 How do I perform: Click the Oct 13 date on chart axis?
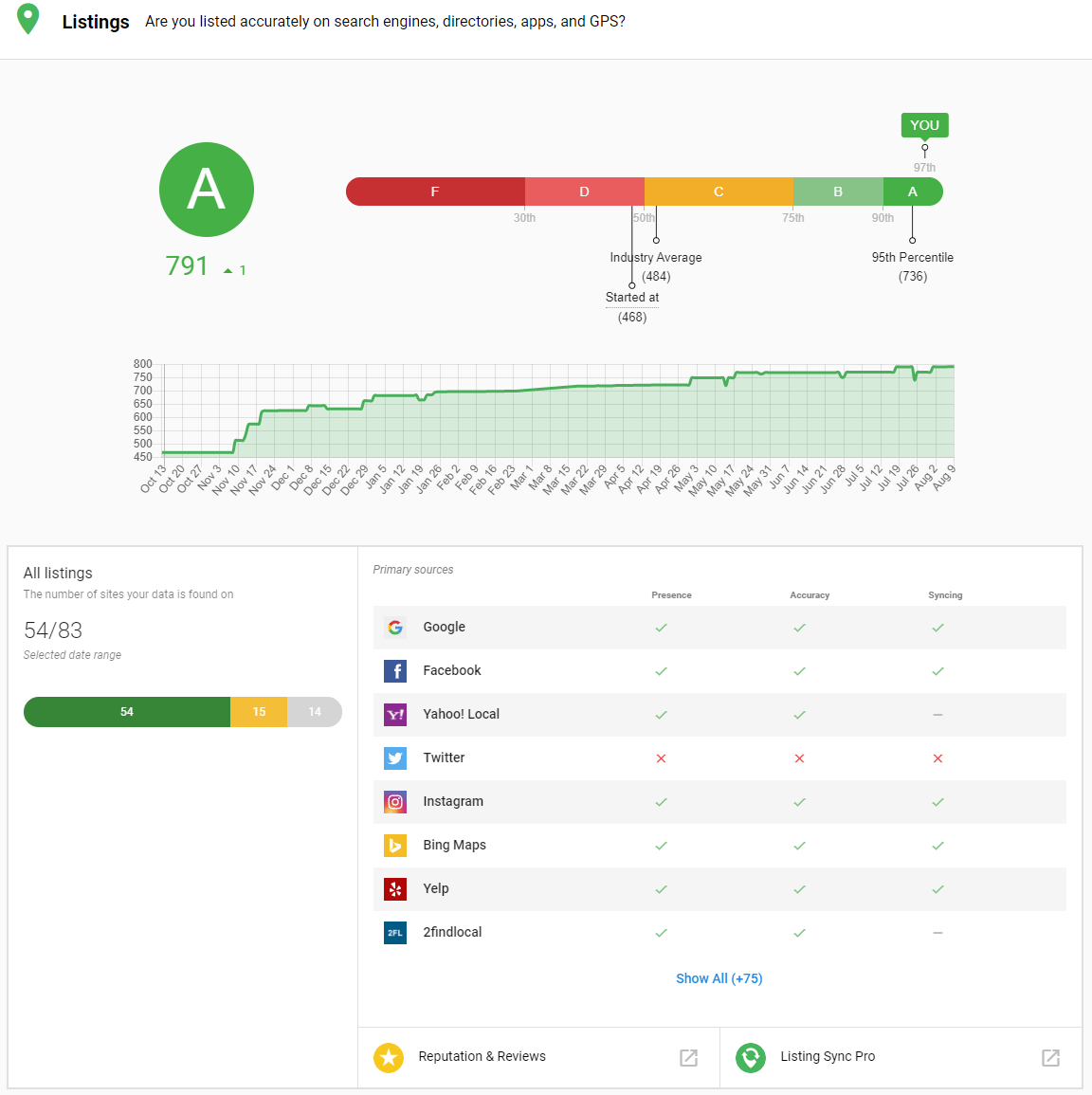pyautogui.click(x=153, y=479)
